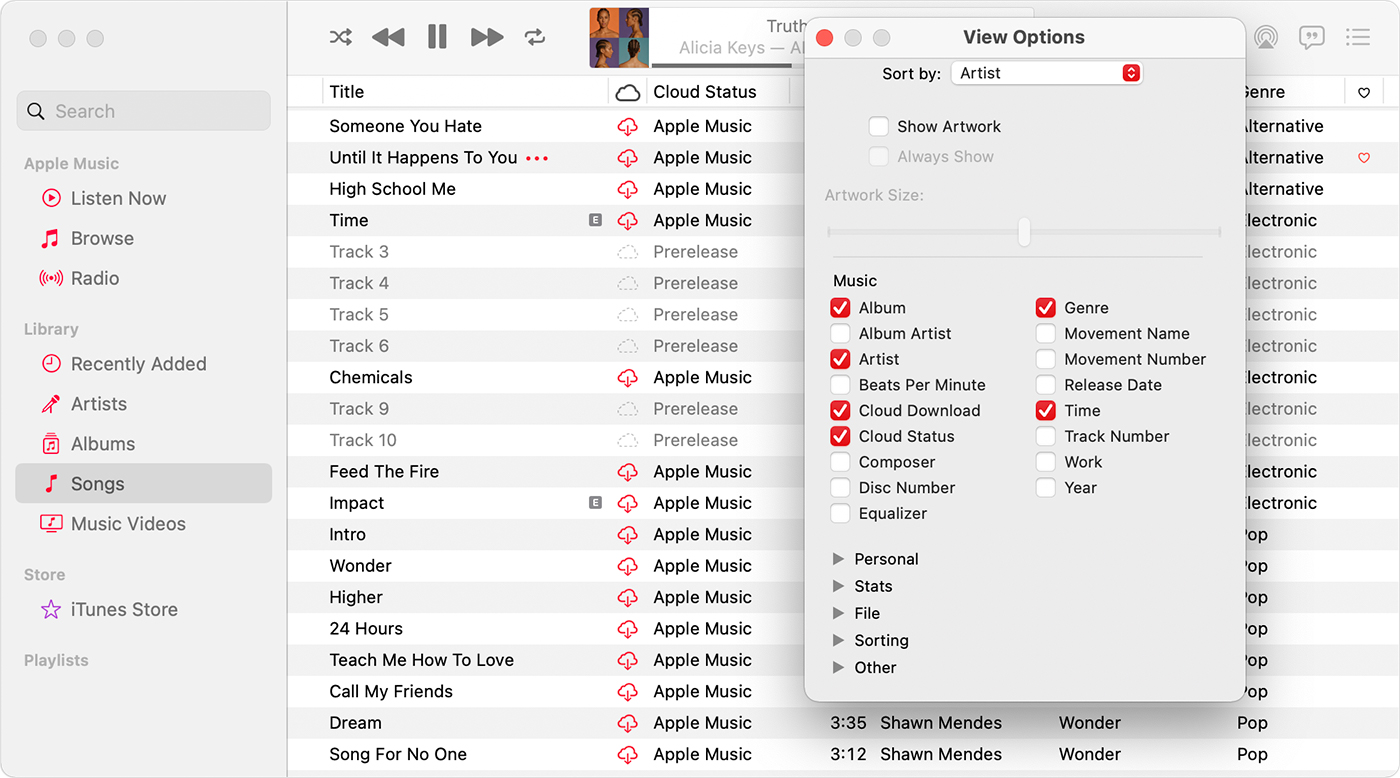Uncheck the Artist column checkbox
Viewport: 1400px width, 778px height.
(x=840, y=359)
